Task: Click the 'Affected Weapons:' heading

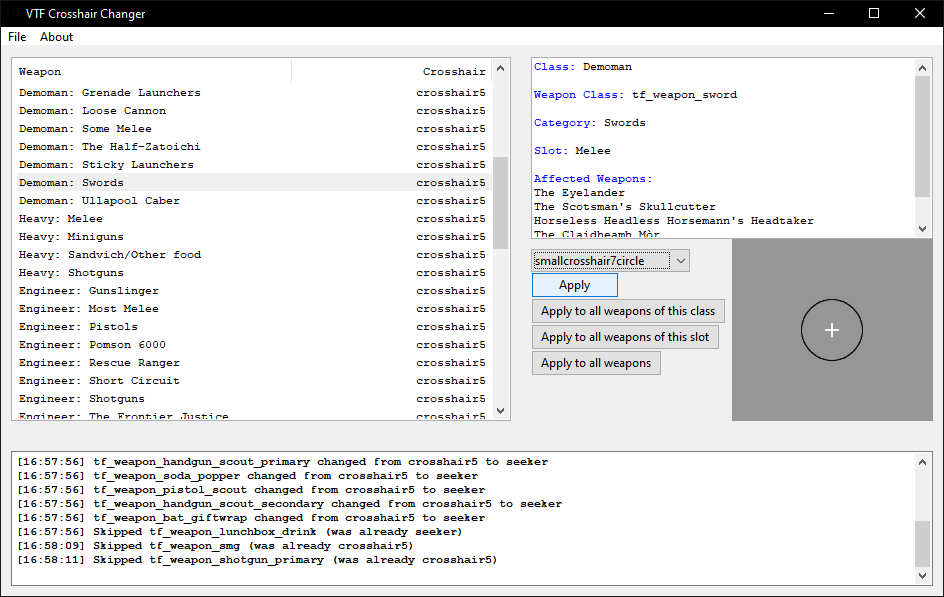Action: pyautogui.click(x=593, y=179)
